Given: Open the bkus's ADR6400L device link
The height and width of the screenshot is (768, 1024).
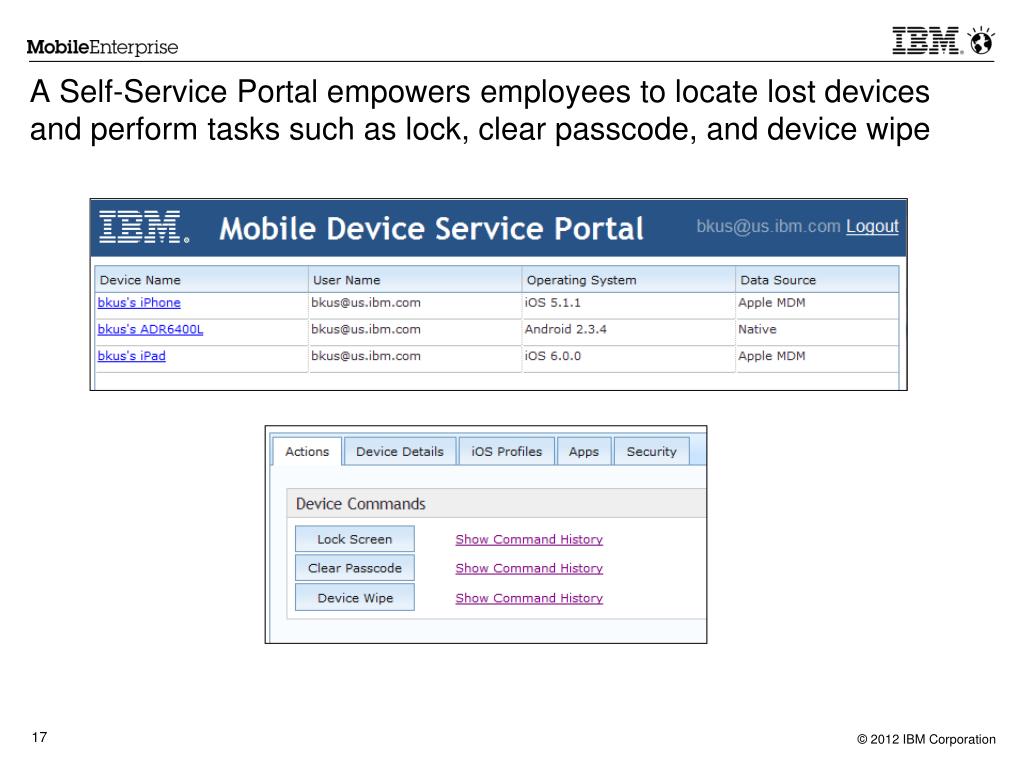Looking at the screenshot, I should click(150, 329).
